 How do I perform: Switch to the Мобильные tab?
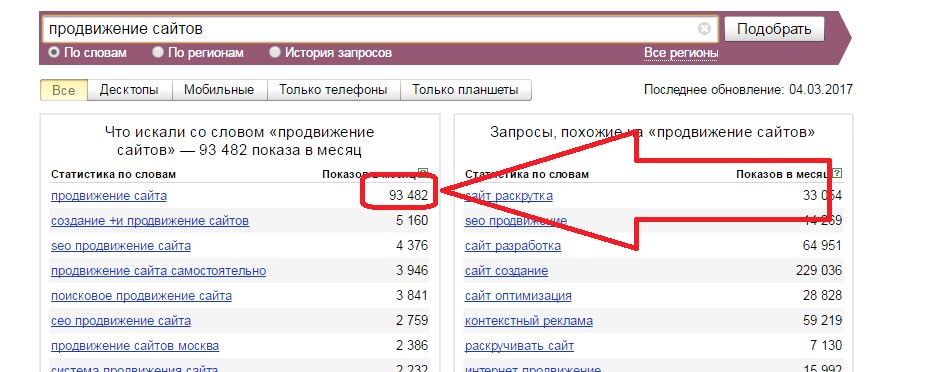tap(219, 90)
